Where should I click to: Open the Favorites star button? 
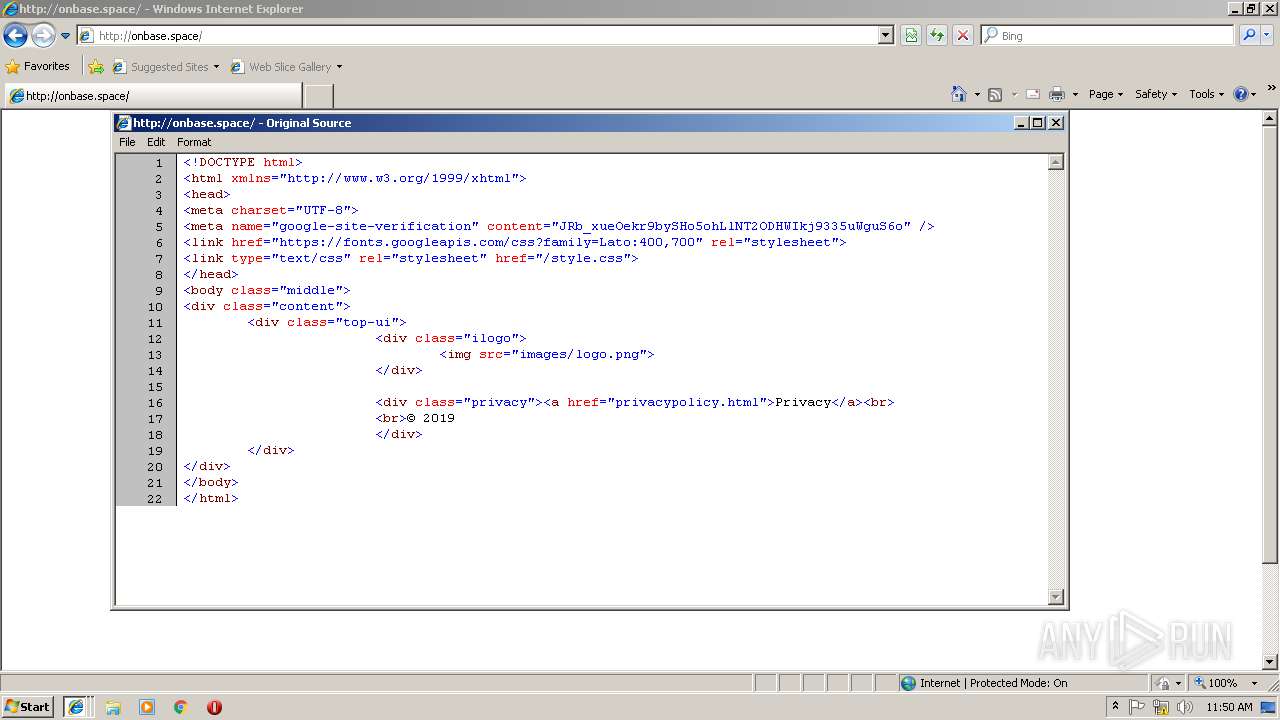[x=38, y=66]
